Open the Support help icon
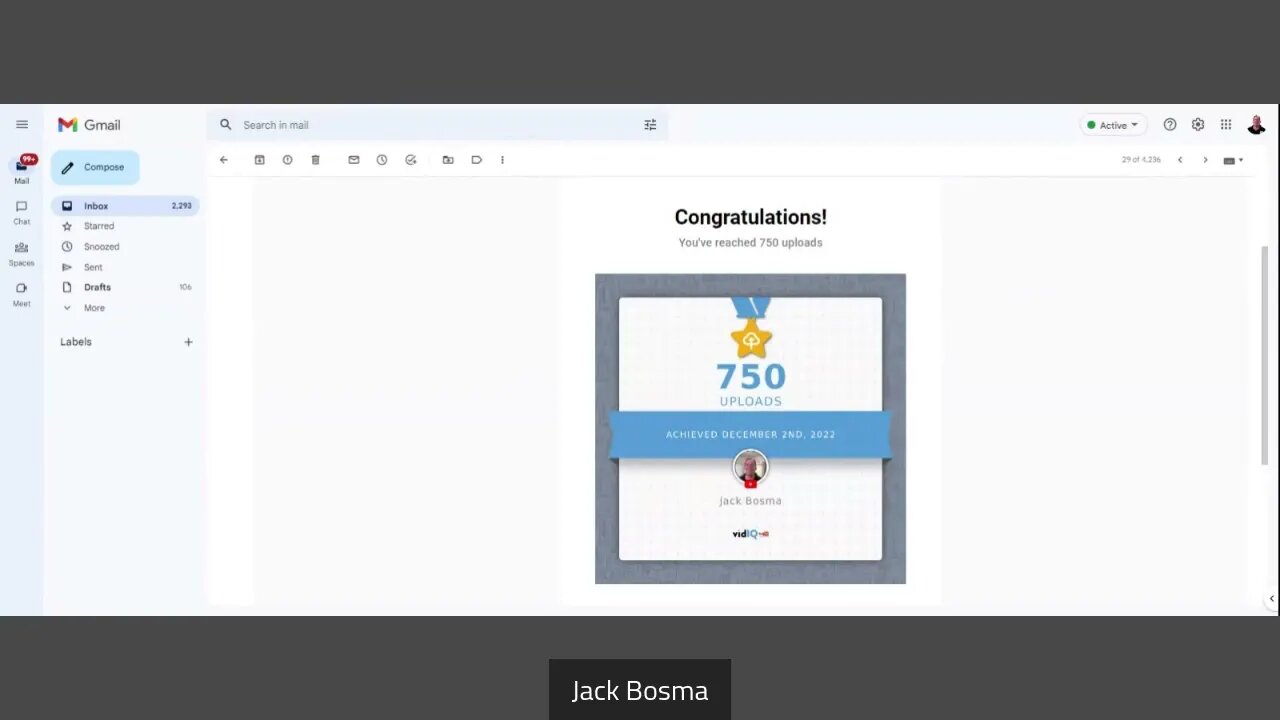 click(1170, 125)
